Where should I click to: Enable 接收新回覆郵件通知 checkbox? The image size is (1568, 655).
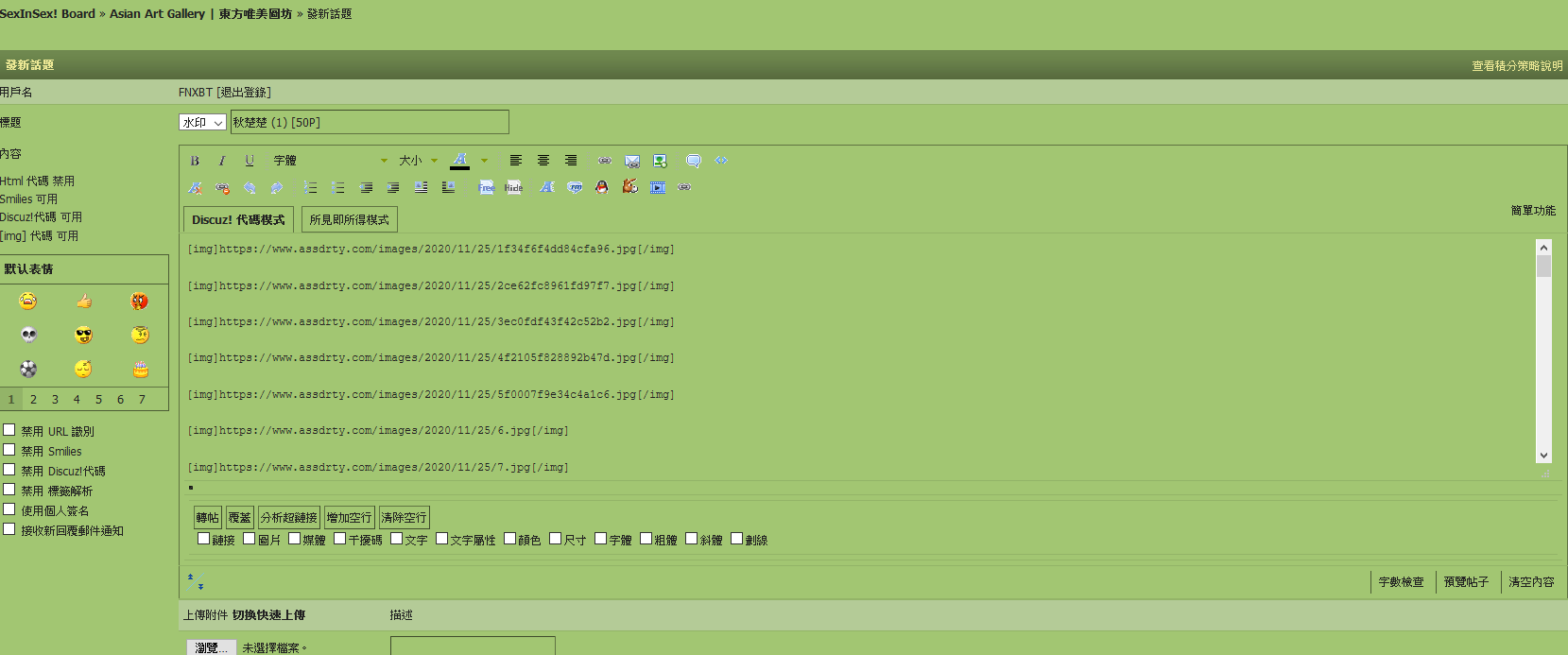pos(9,529)
